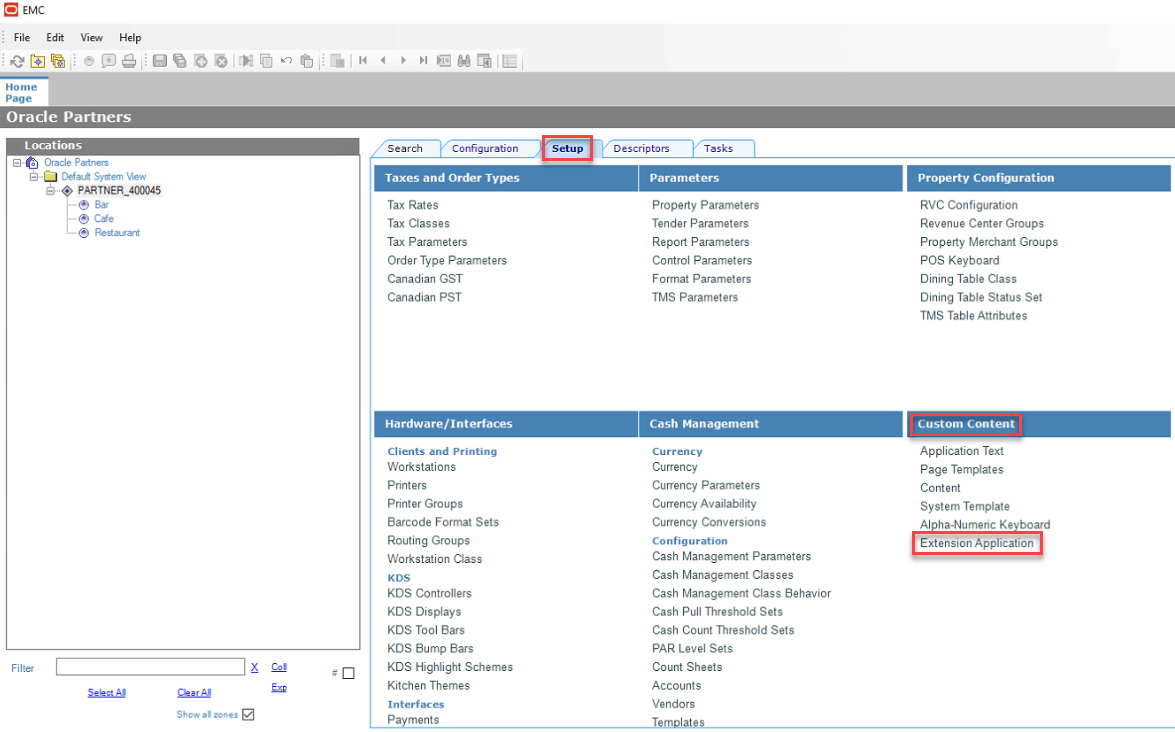Click the Save All stacked disks icon
Image resolution: width=1175 pixels, height=732 pixels.
pyautogui.click(x=180, y=61)
